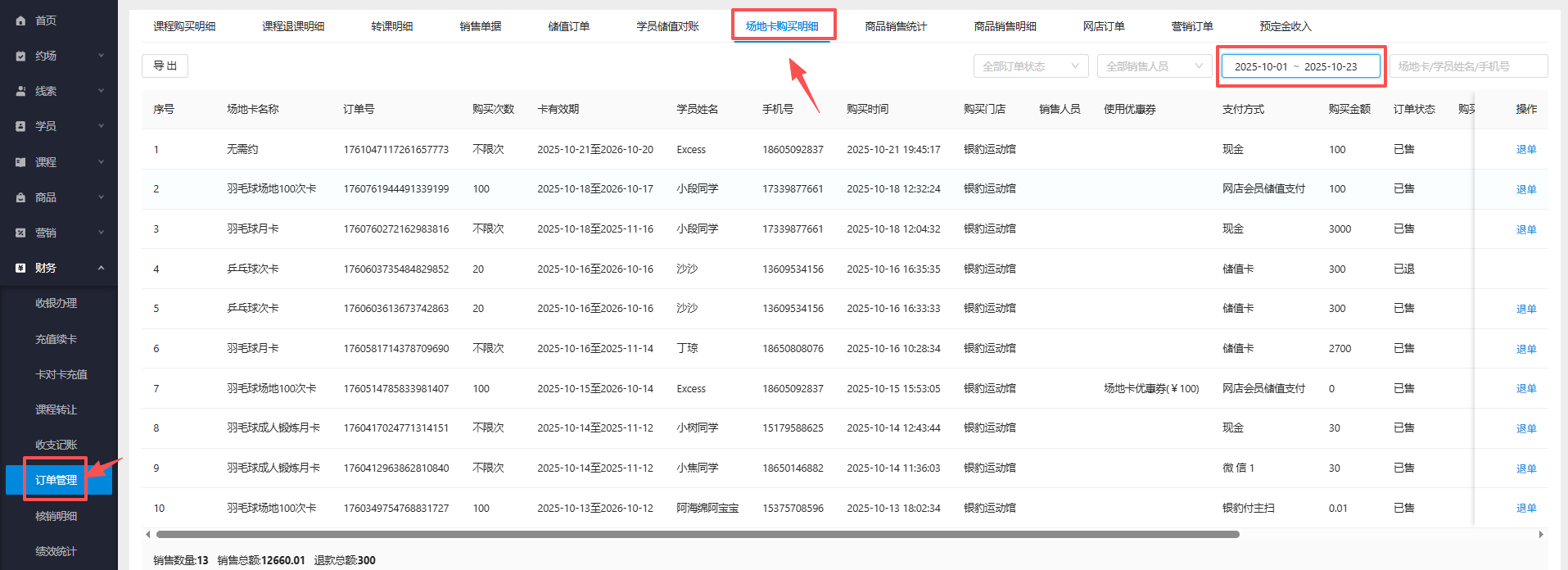
Task: Switch to the 网店订单 tab
Action: click(x=1104, y=26)
